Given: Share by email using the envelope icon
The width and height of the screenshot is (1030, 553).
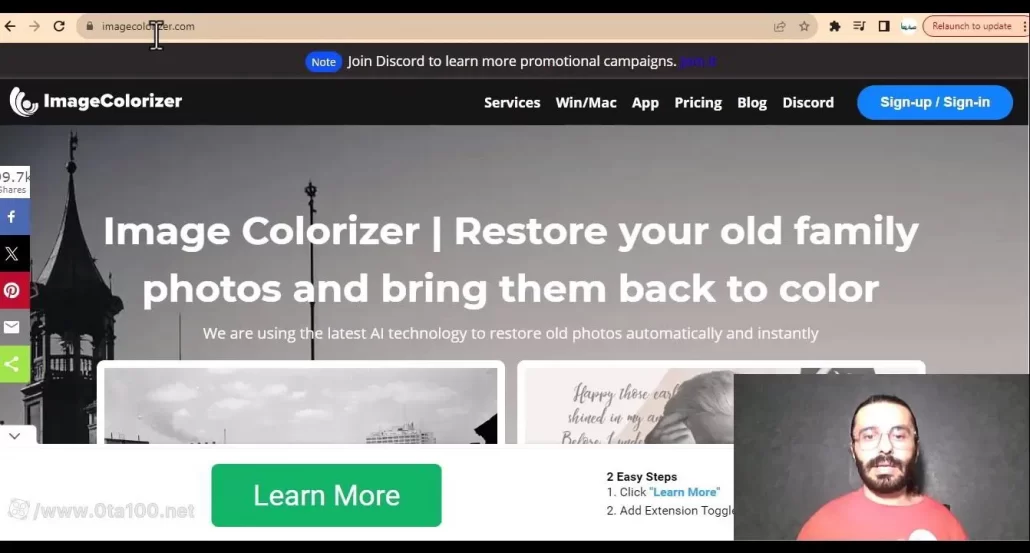Looking at the screenshot, I should pos(14,327).
